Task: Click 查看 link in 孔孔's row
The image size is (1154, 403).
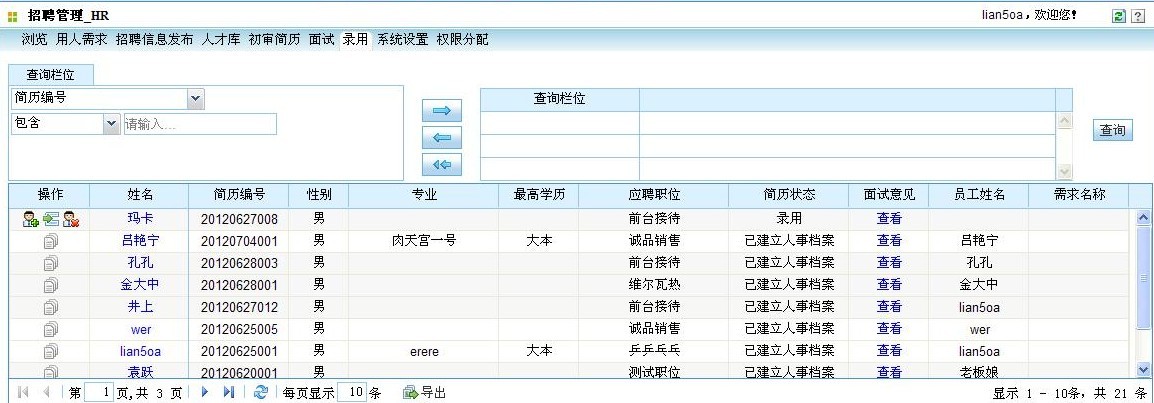Action: pos(889,262)
